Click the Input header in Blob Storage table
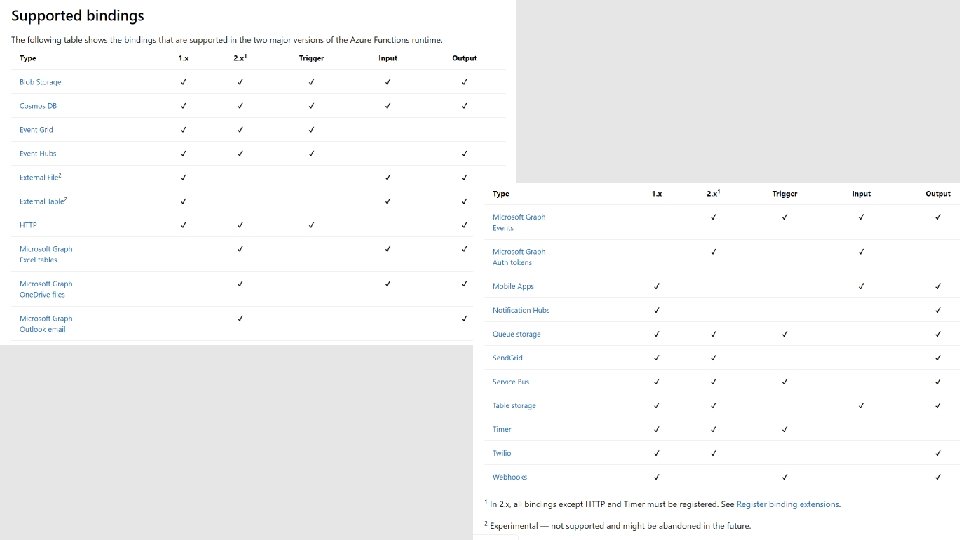 point(388,58)
